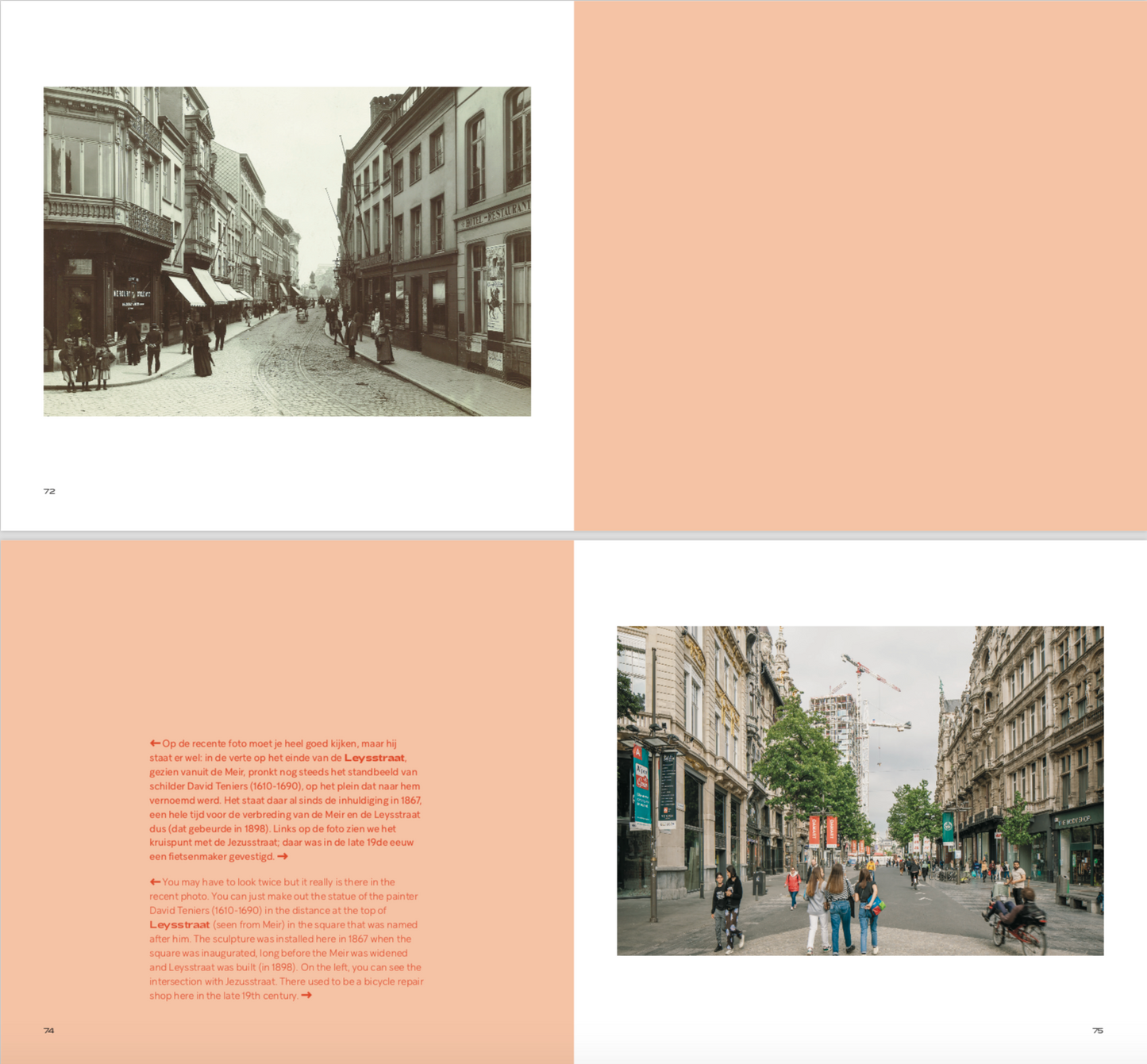
Task: Select the blank peach page beside page 72
Action: point(860,265)
